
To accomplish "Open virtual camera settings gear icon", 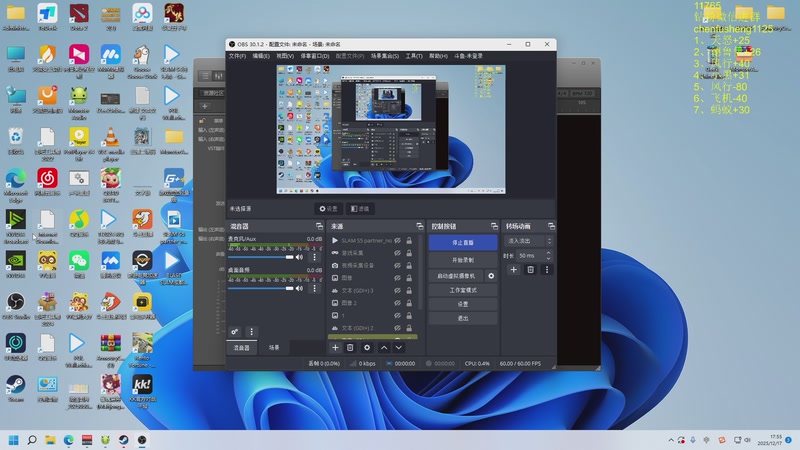I will pyautogui.click(x=491, y=275).
